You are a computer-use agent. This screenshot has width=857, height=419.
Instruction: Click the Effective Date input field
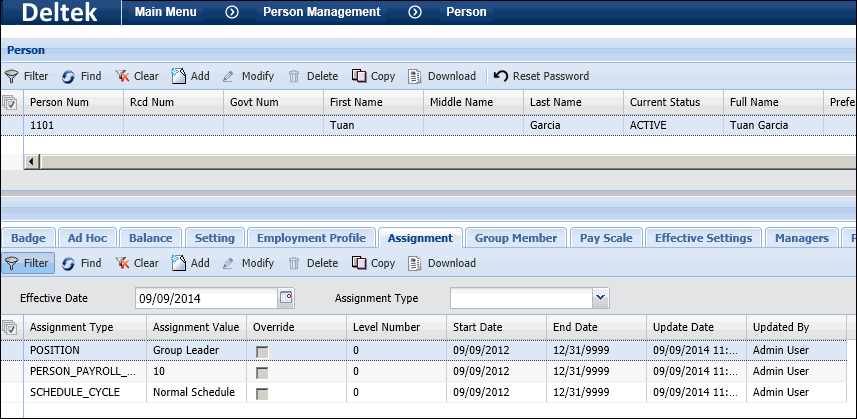click(x=205, y=298)
